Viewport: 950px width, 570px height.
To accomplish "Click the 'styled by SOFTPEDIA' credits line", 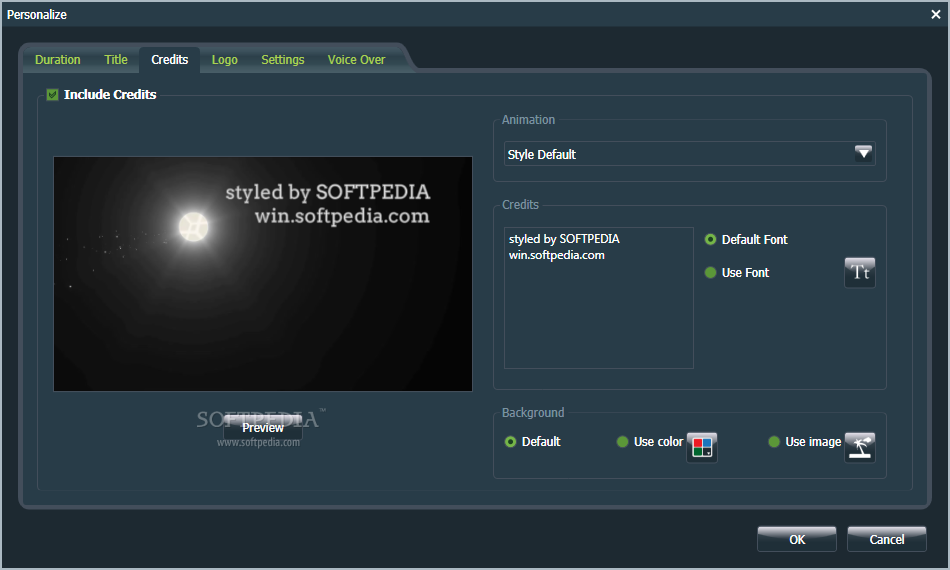I will click(x=564, y=239).
